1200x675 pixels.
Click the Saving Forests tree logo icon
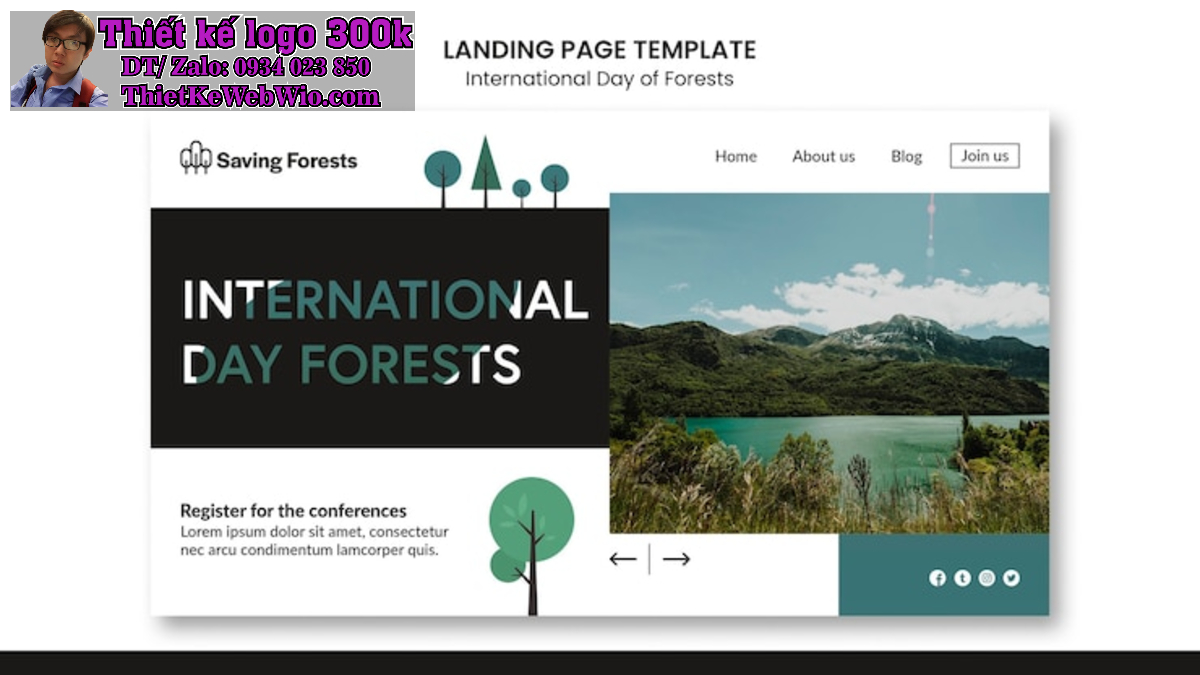[194, 158]
